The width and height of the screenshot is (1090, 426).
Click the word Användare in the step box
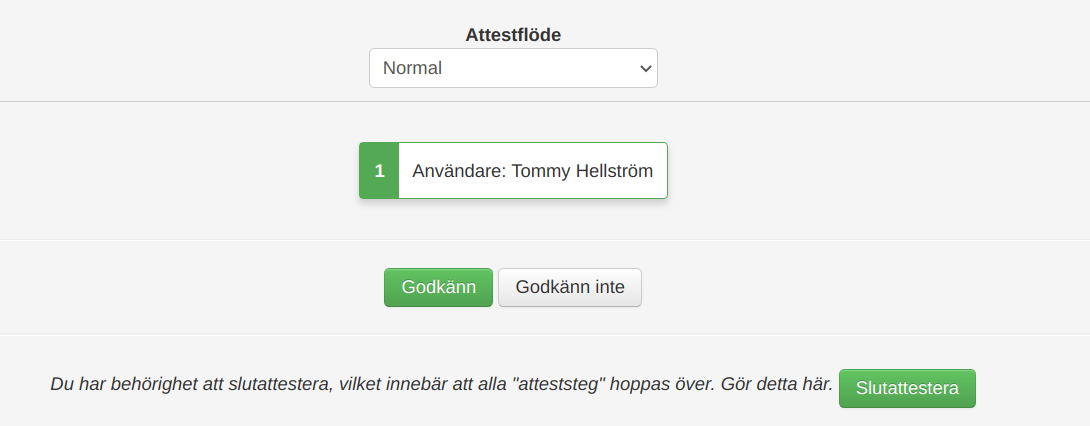click(x=457, y=171)
